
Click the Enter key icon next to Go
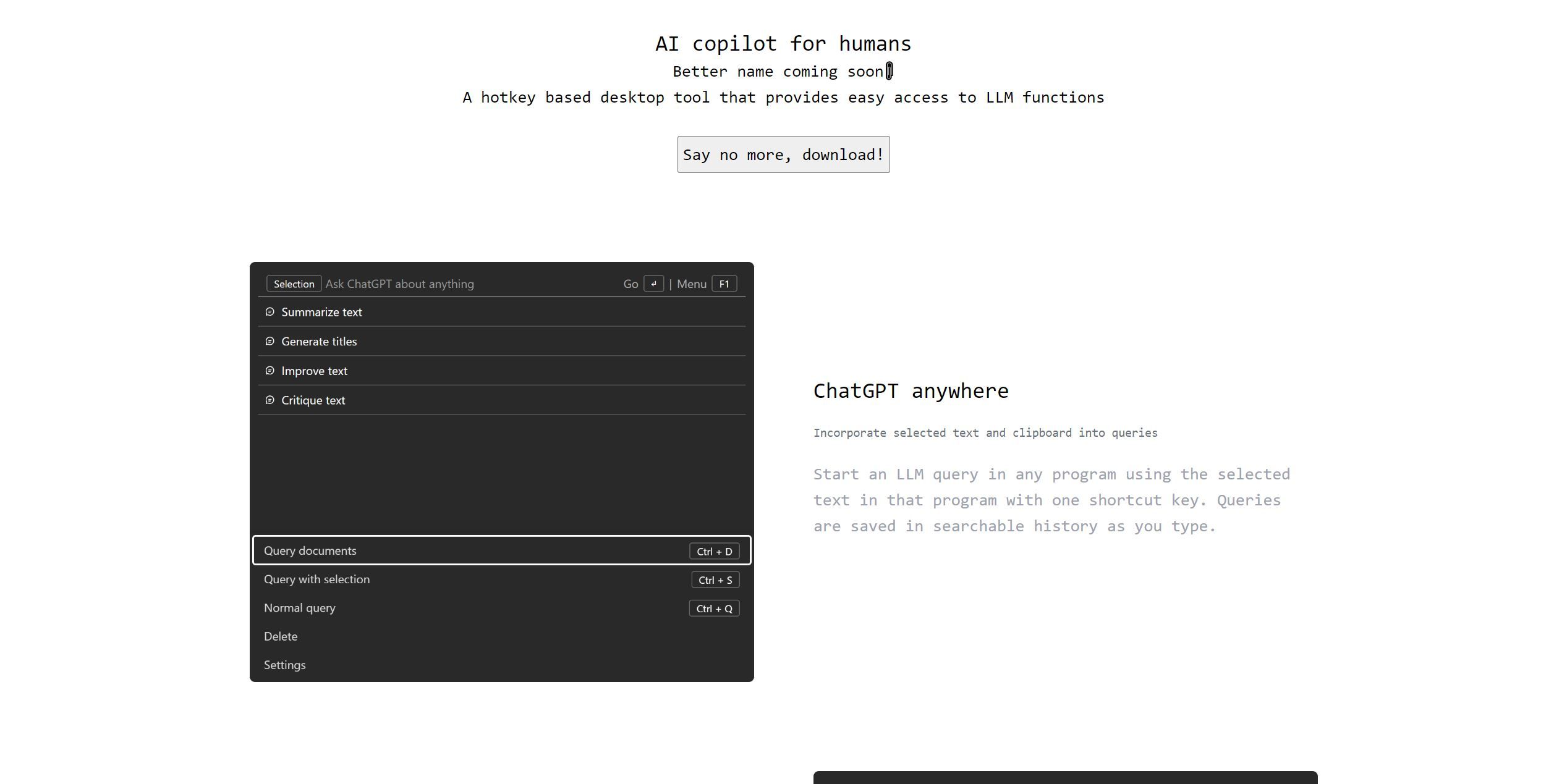pos(653,284)
